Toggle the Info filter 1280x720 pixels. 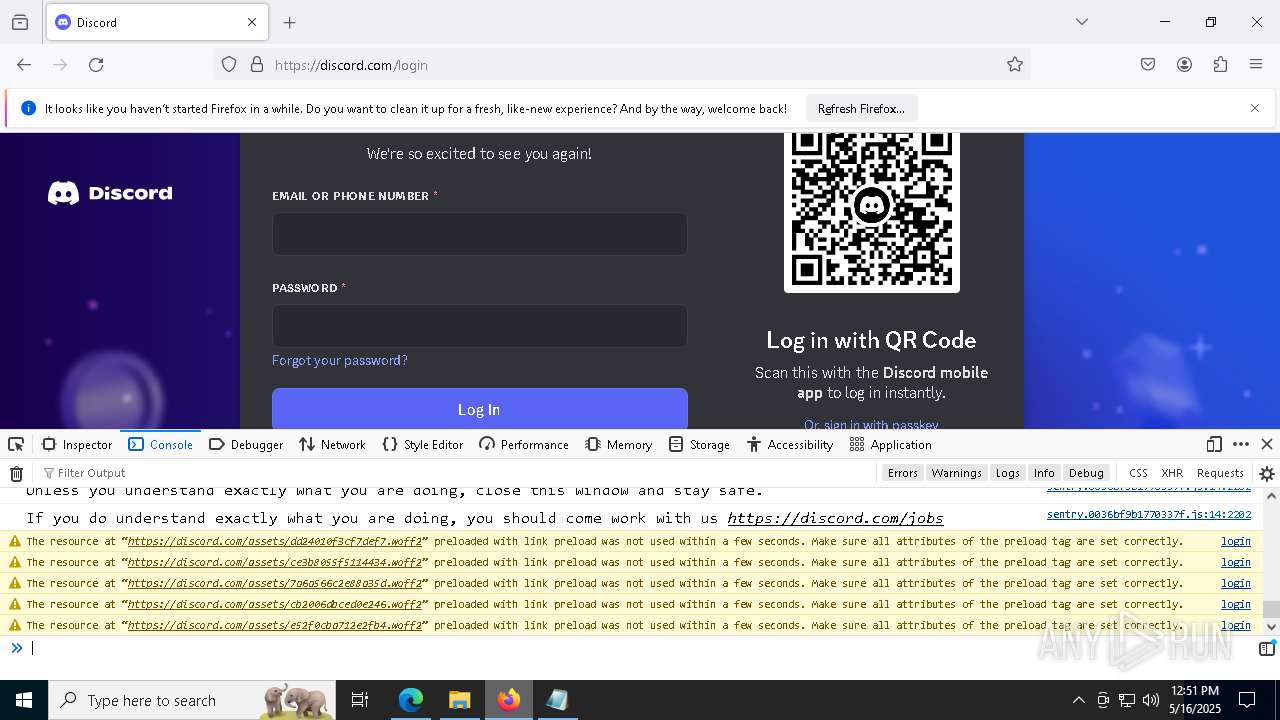click(1044, 473)
